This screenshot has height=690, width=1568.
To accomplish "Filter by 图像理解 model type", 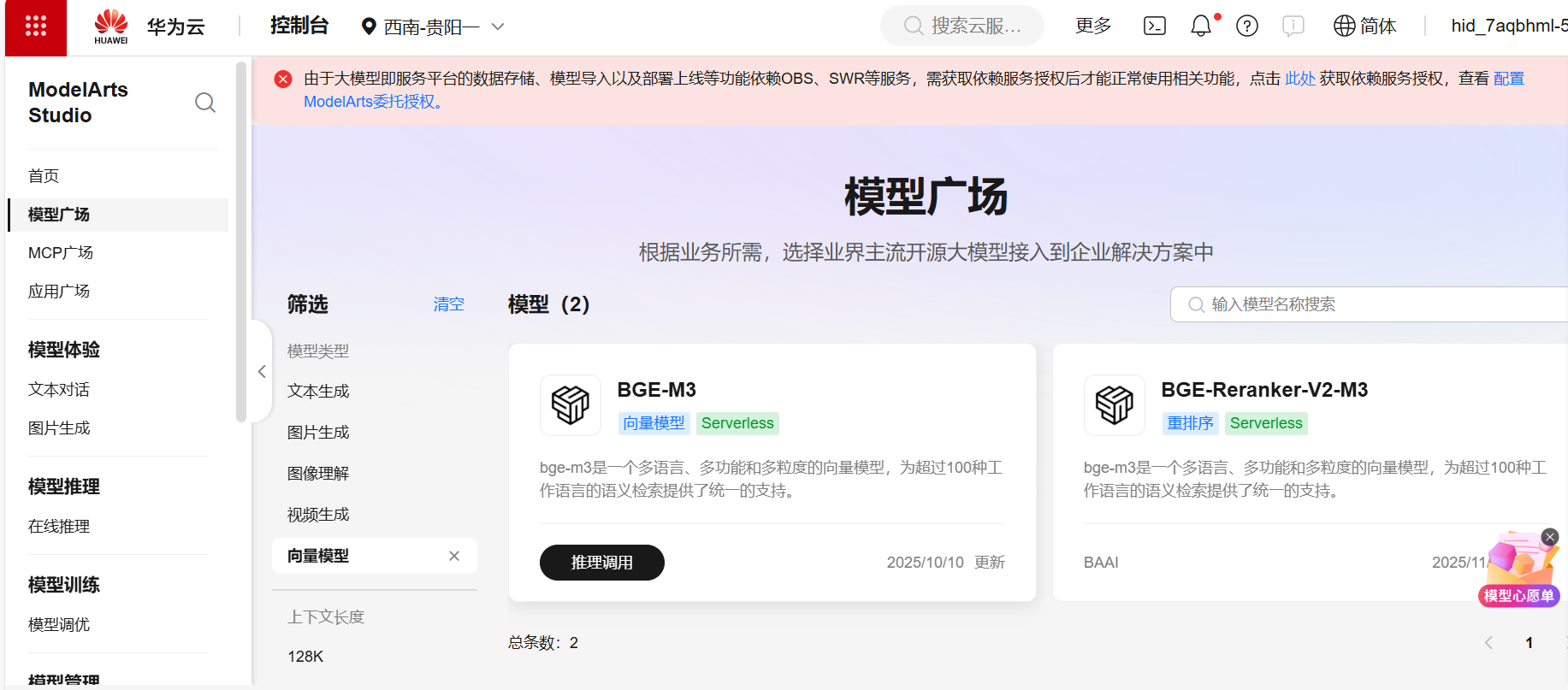I will (318, 474).
